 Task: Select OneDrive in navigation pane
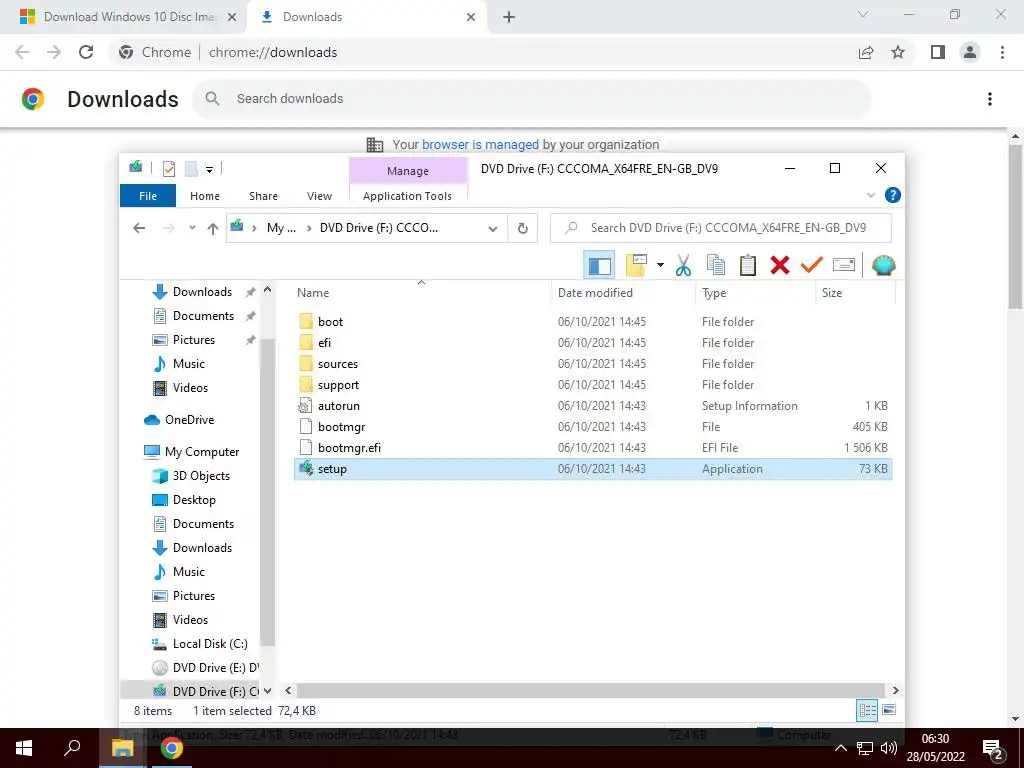pyautogui.click(x=189, y=420)
